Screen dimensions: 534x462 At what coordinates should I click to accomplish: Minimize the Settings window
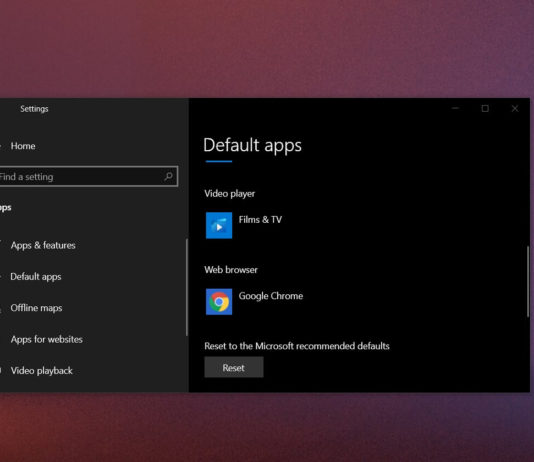[x=455, y=109]
